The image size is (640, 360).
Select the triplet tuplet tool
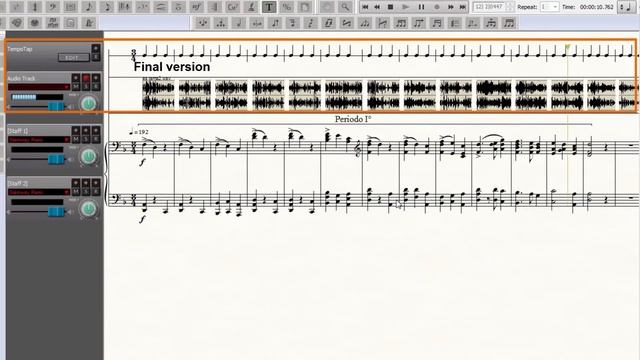pyautogui.click(x=142, y=7)
